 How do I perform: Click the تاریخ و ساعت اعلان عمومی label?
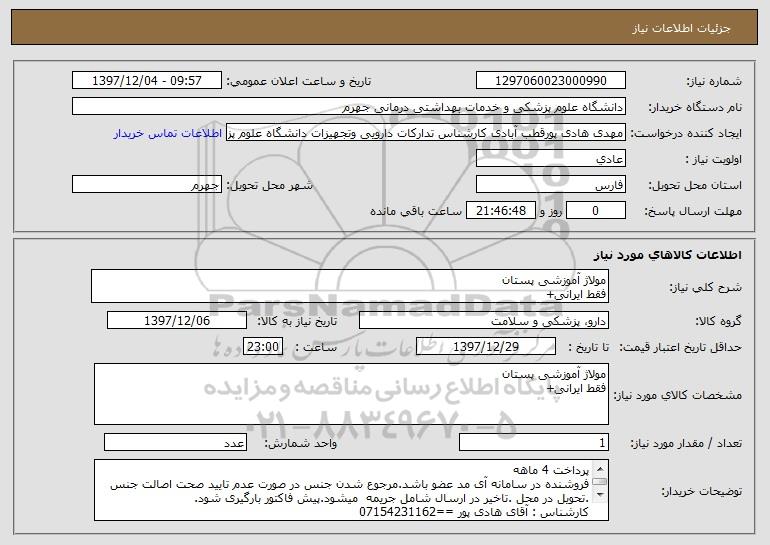pyautogui.click(x=299, y=81)
